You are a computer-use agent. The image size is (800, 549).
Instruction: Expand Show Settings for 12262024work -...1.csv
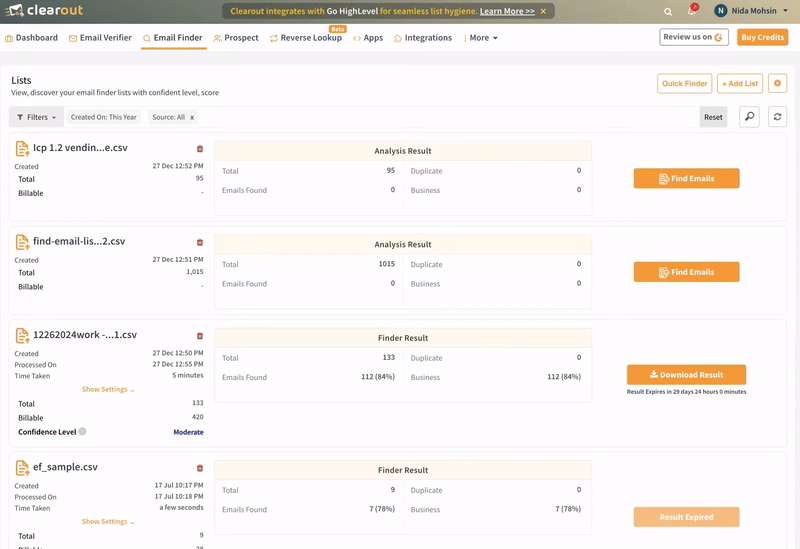(x=108, y=389)
